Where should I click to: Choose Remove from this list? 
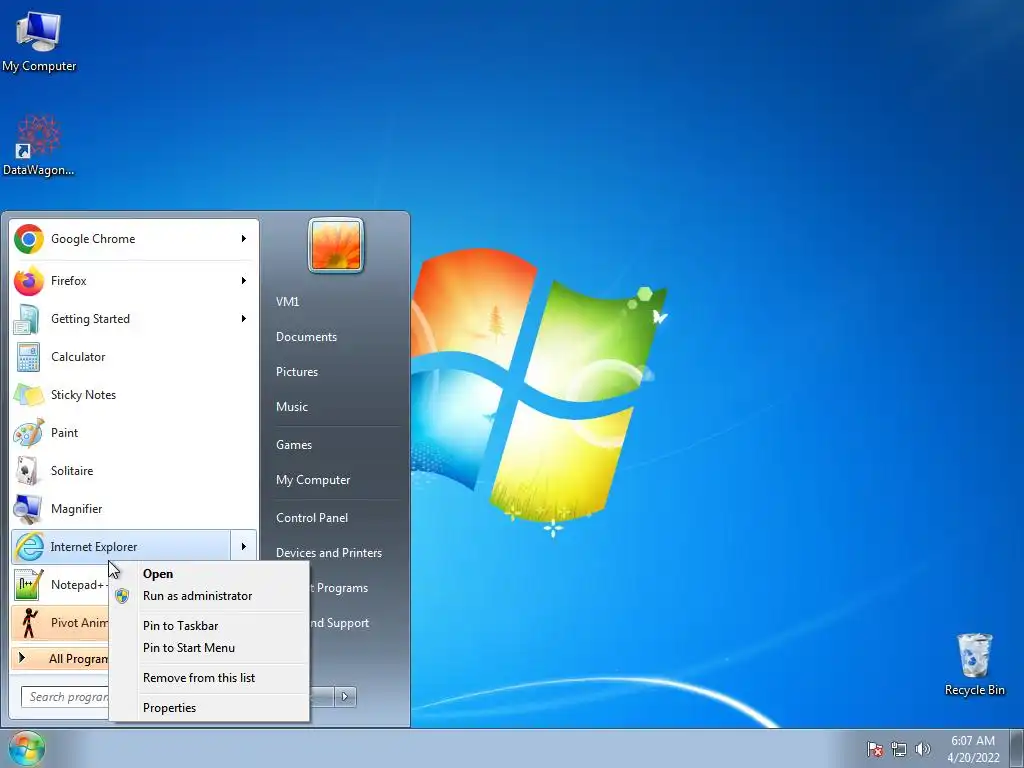coord(209,678)
